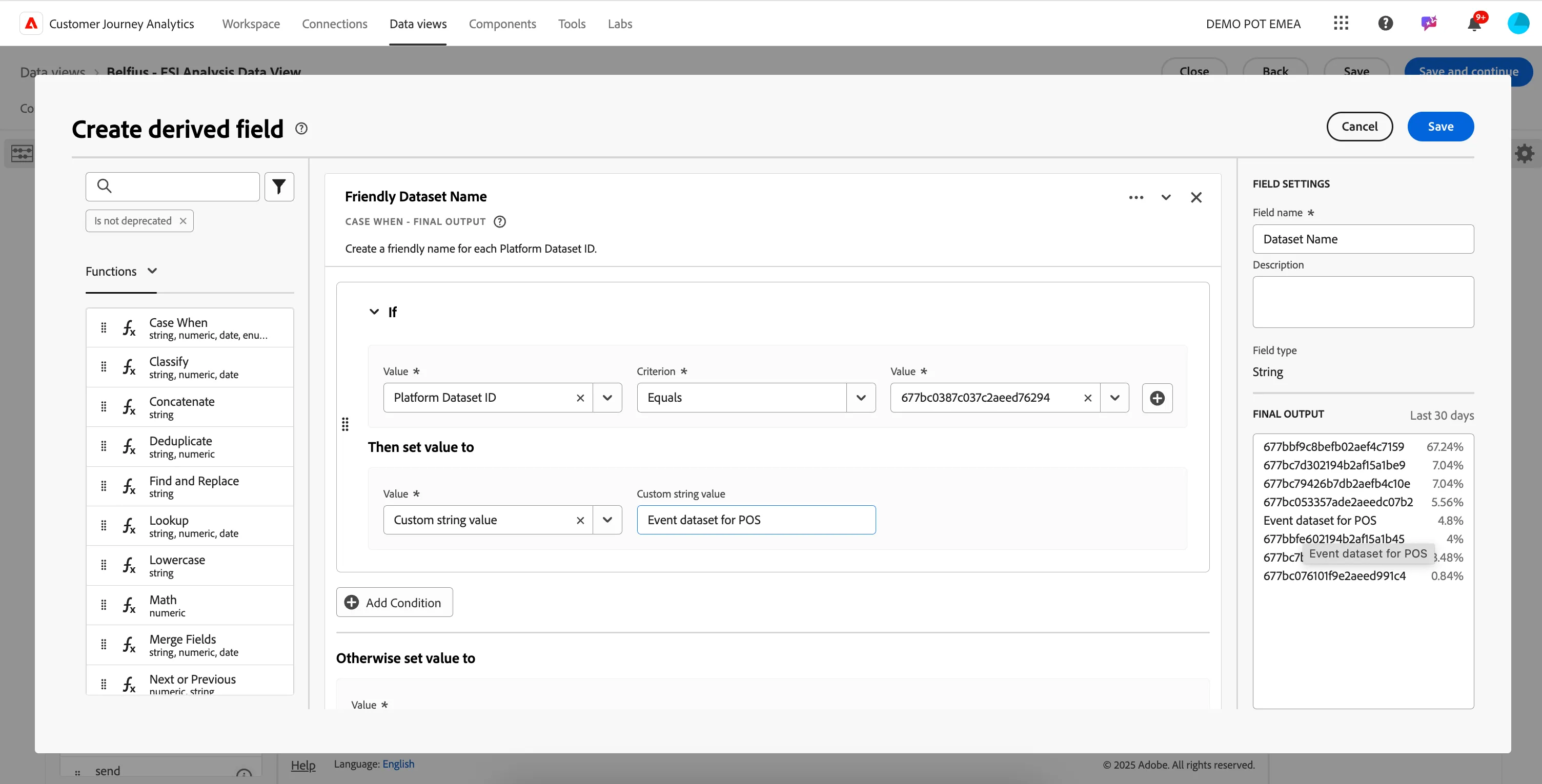Open the Equals criterion dropdown
The width and height of the screenshot is (1542, 784).
[x=861, y=398]
